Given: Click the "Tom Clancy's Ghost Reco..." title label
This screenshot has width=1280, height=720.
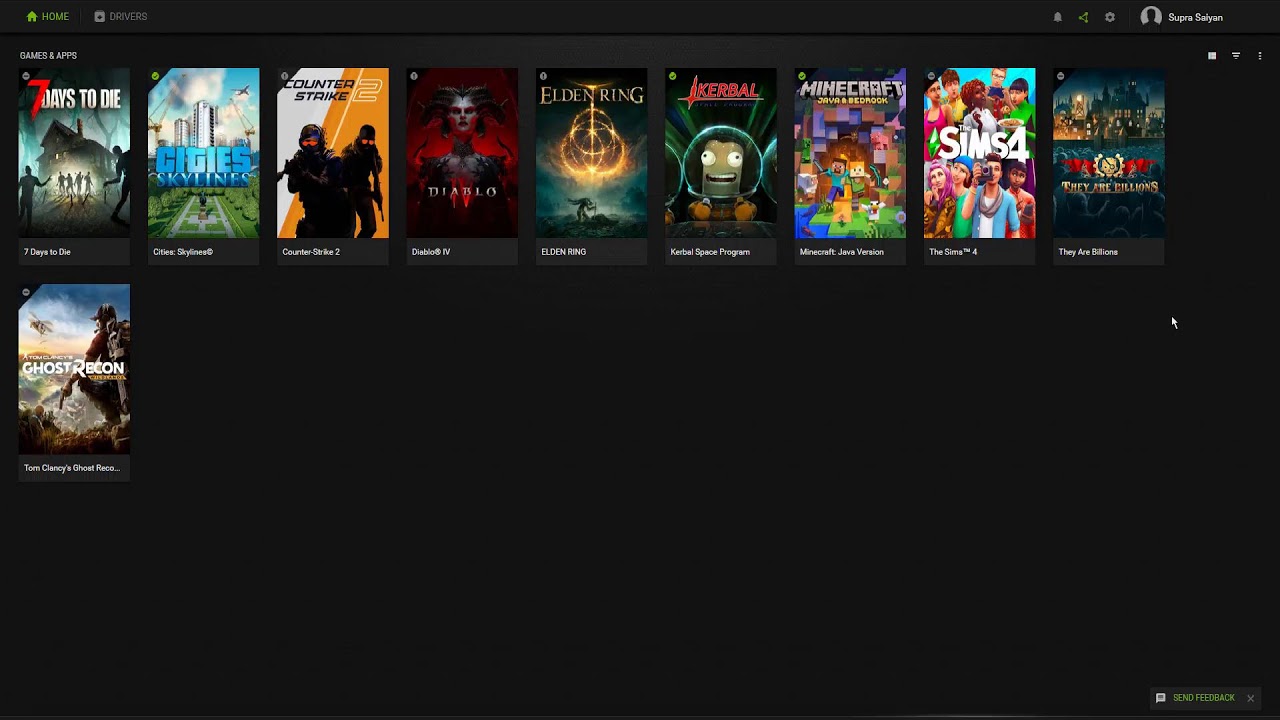Looking at the screenshot, I should (72, 468).
